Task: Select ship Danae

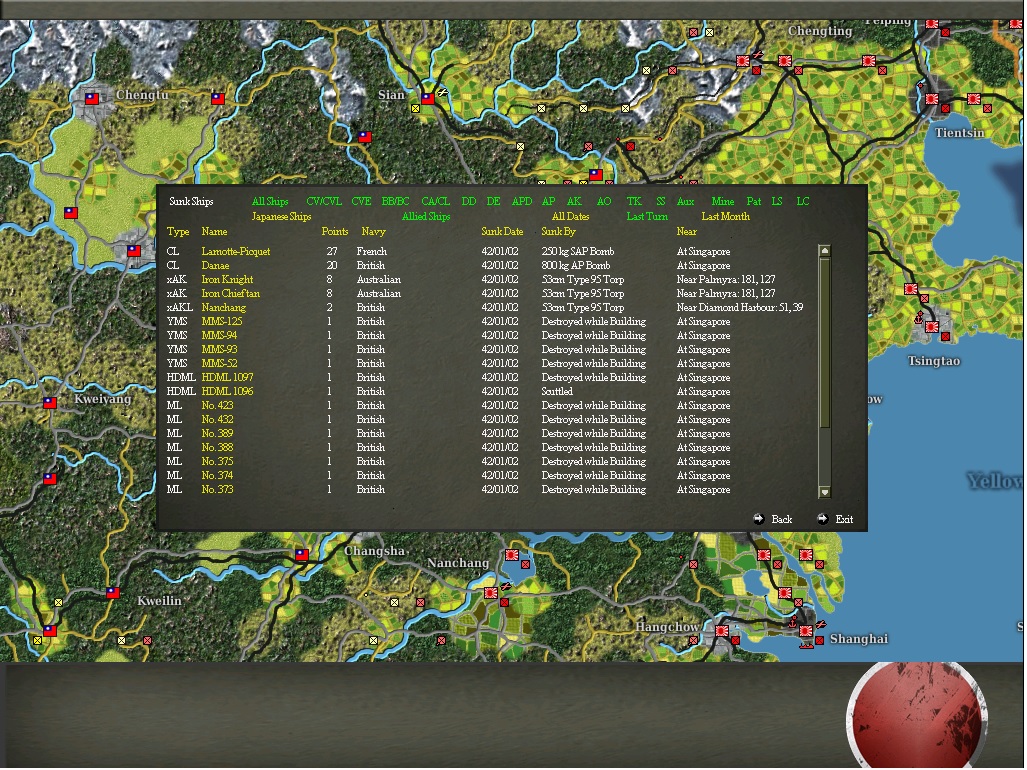Action: (x=215, y=266)
